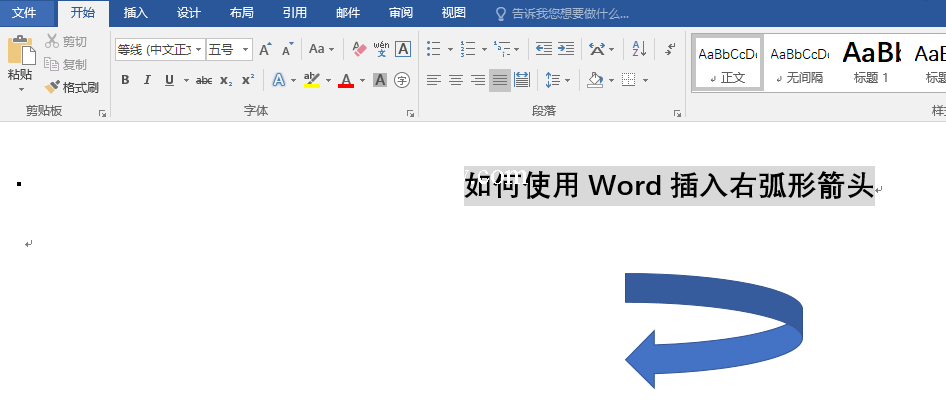Open the Asian layout (A with arrows) tool
Viewport: 946px width, 405px height.
pyautogui.click(x=597, y=49)
